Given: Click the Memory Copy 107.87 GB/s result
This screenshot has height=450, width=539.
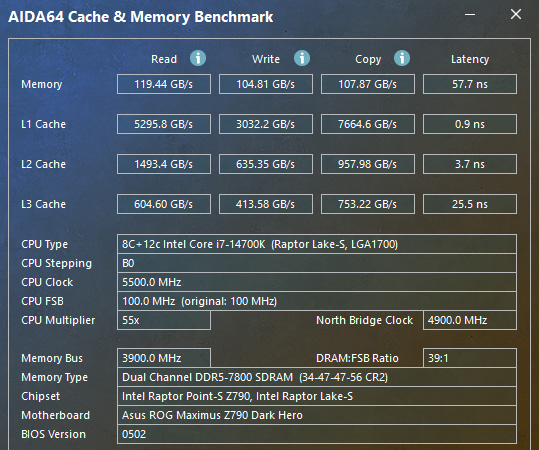Looking at the screenshot, I should (368, 84).
